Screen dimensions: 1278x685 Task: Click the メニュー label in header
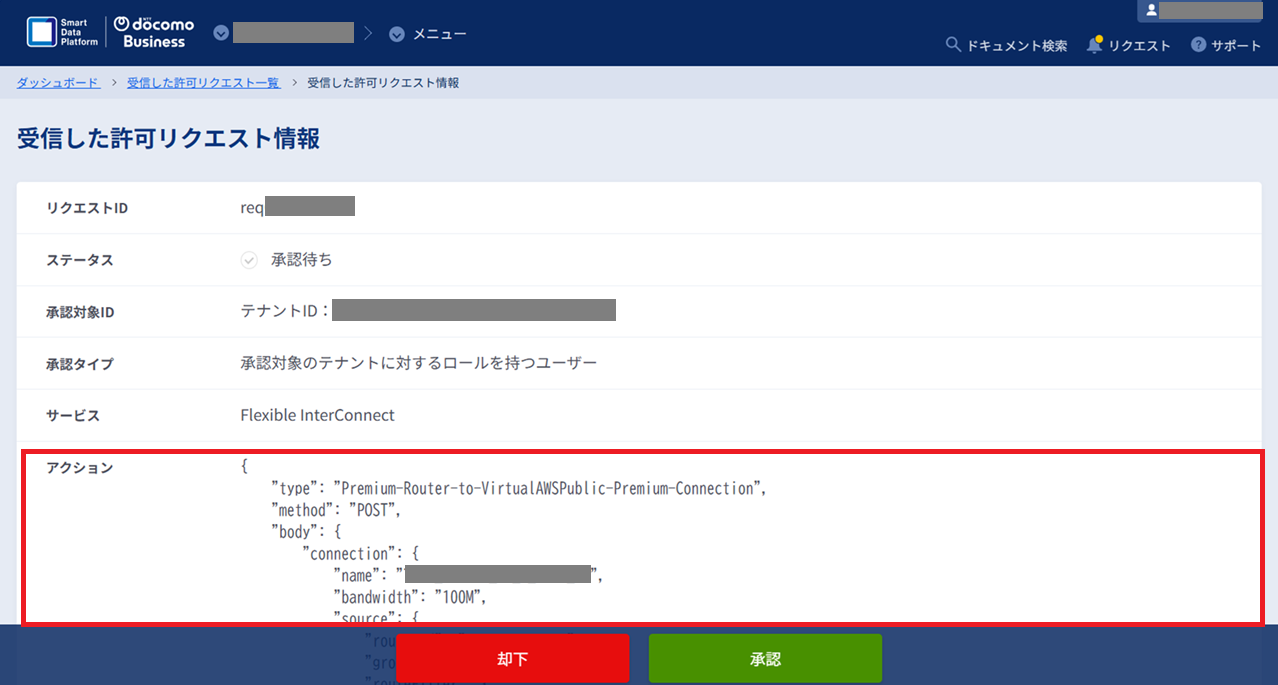tap(440, 34)
